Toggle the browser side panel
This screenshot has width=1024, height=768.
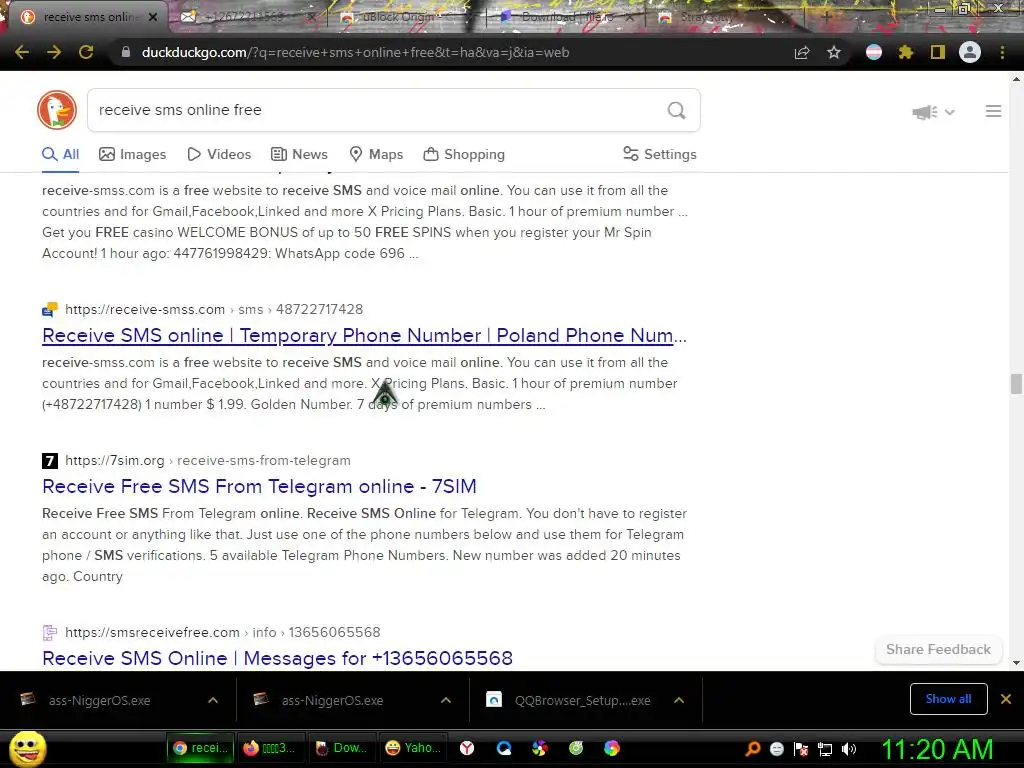(938, 52)
